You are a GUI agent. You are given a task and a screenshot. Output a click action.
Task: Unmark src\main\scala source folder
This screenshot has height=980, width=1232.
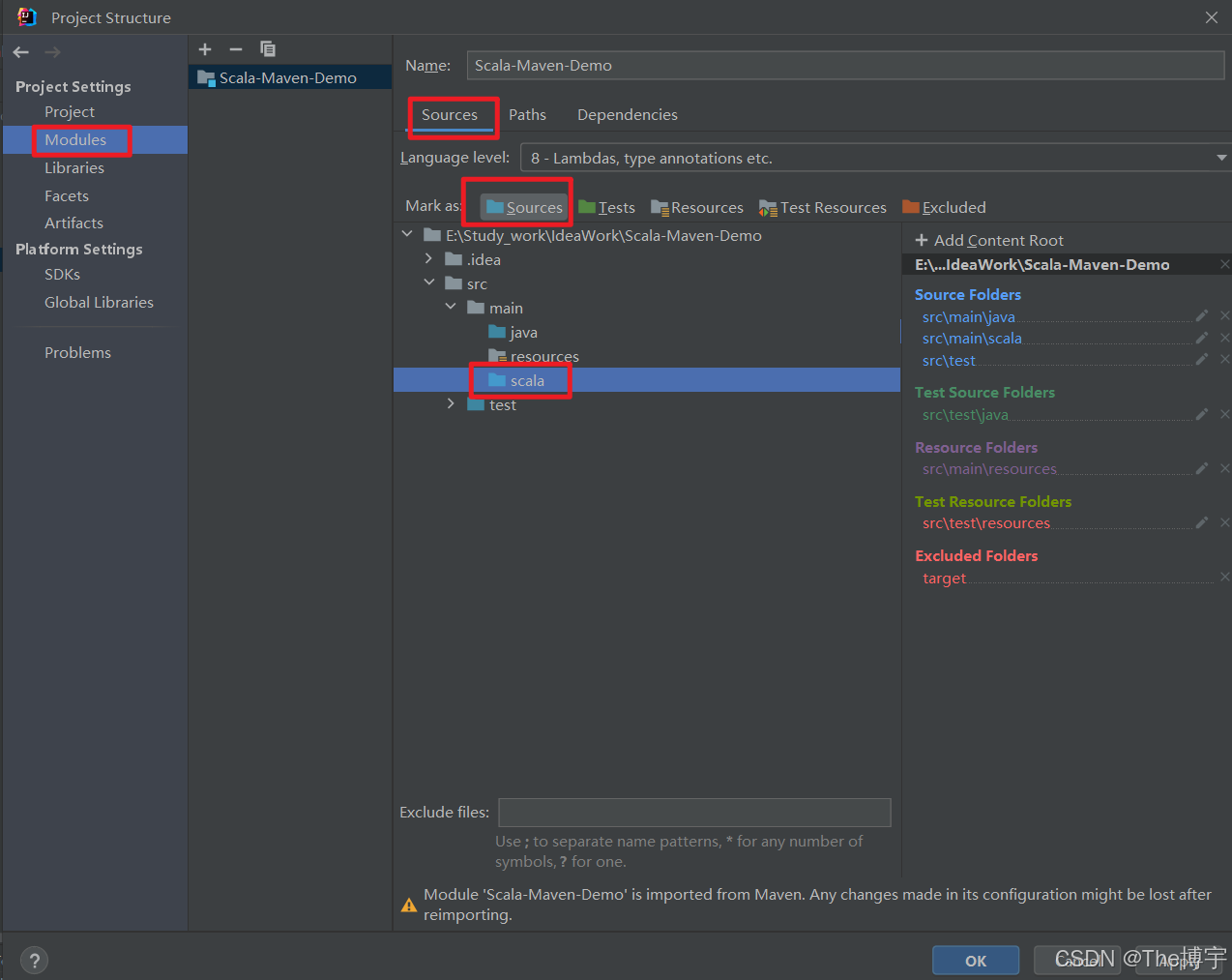click(1224, 338)
